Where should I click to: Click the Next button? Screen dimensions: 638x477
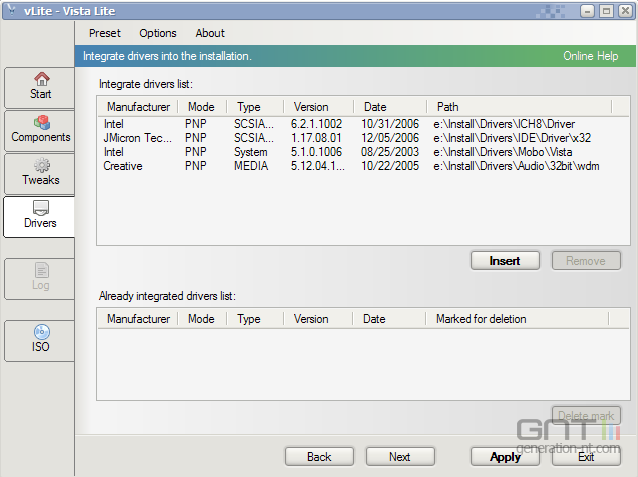click(400, 457)
